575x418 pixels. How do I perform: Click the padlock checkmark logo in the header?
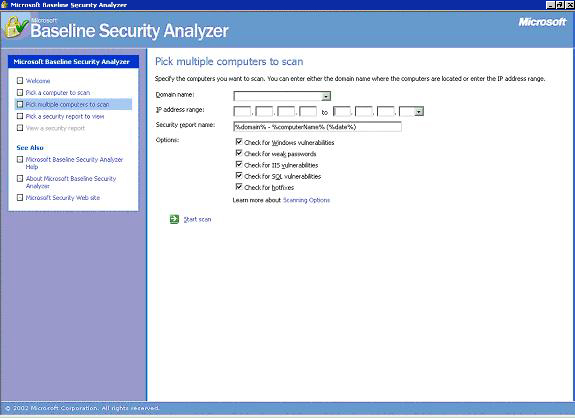(16, 28)
